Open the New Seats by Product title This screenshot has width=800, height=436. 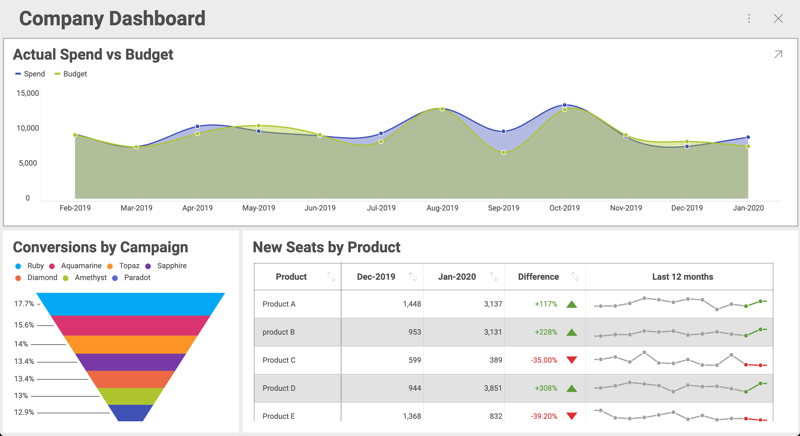326,247
